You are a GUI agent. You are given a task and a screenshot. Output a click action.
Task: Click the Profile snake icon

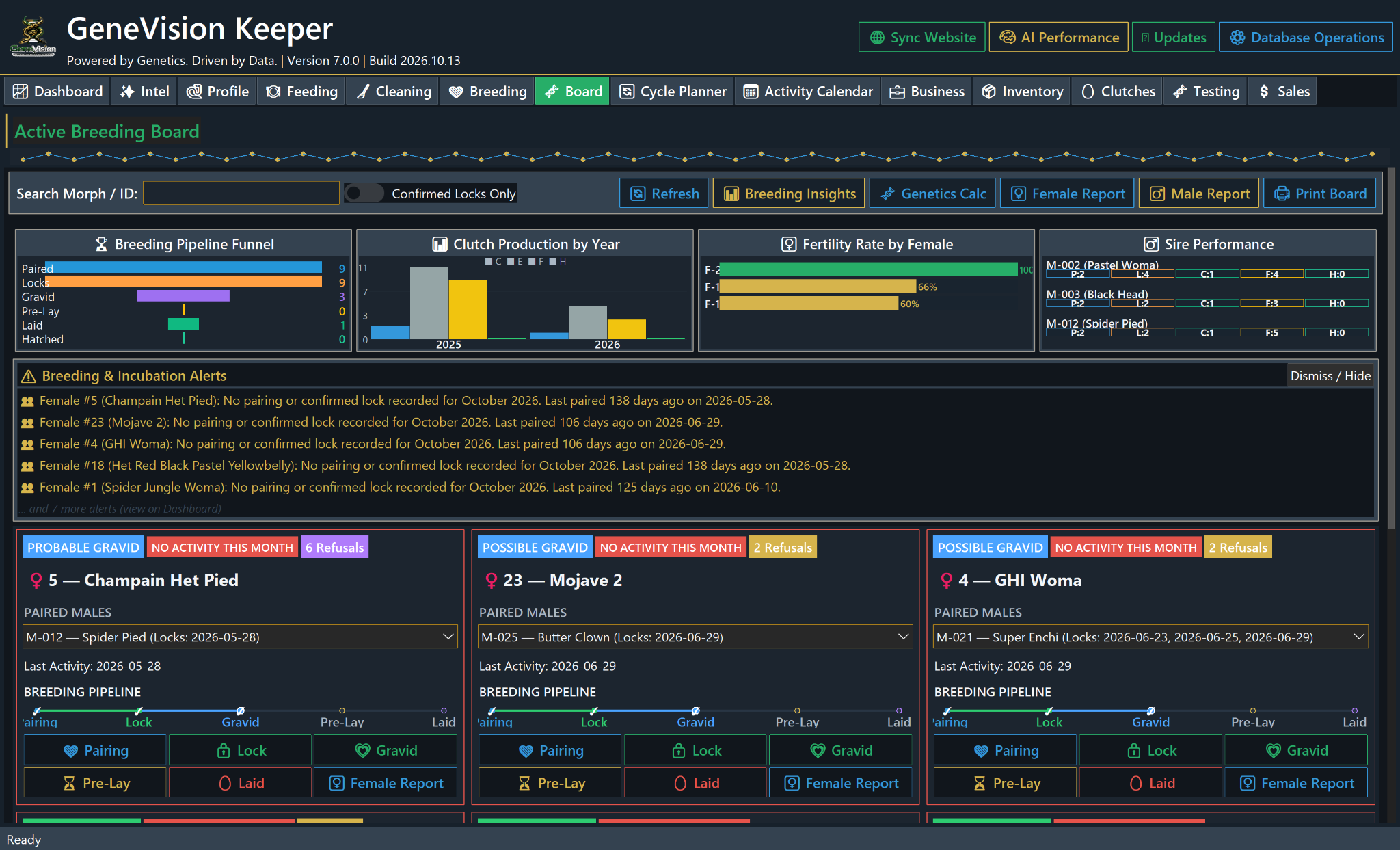pos(194,92)
